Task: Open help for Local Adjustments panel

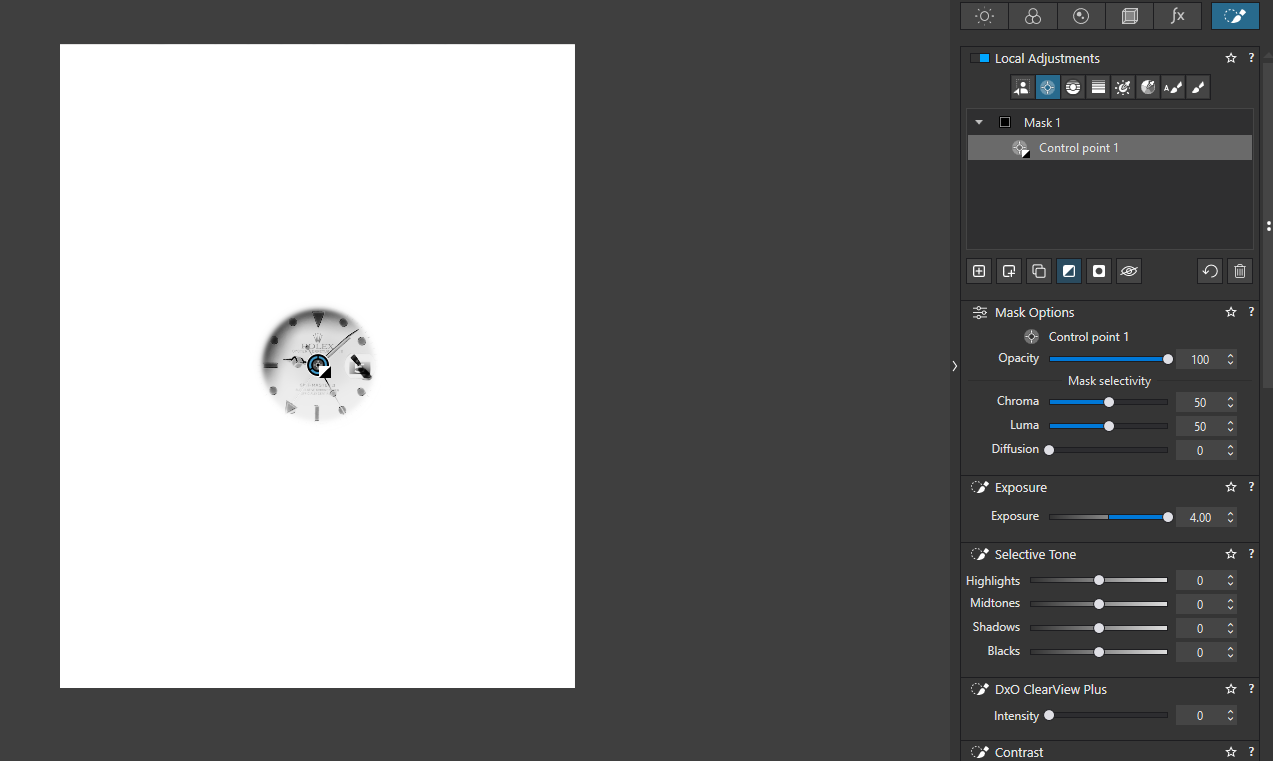Action: [x=1251, y=59]
